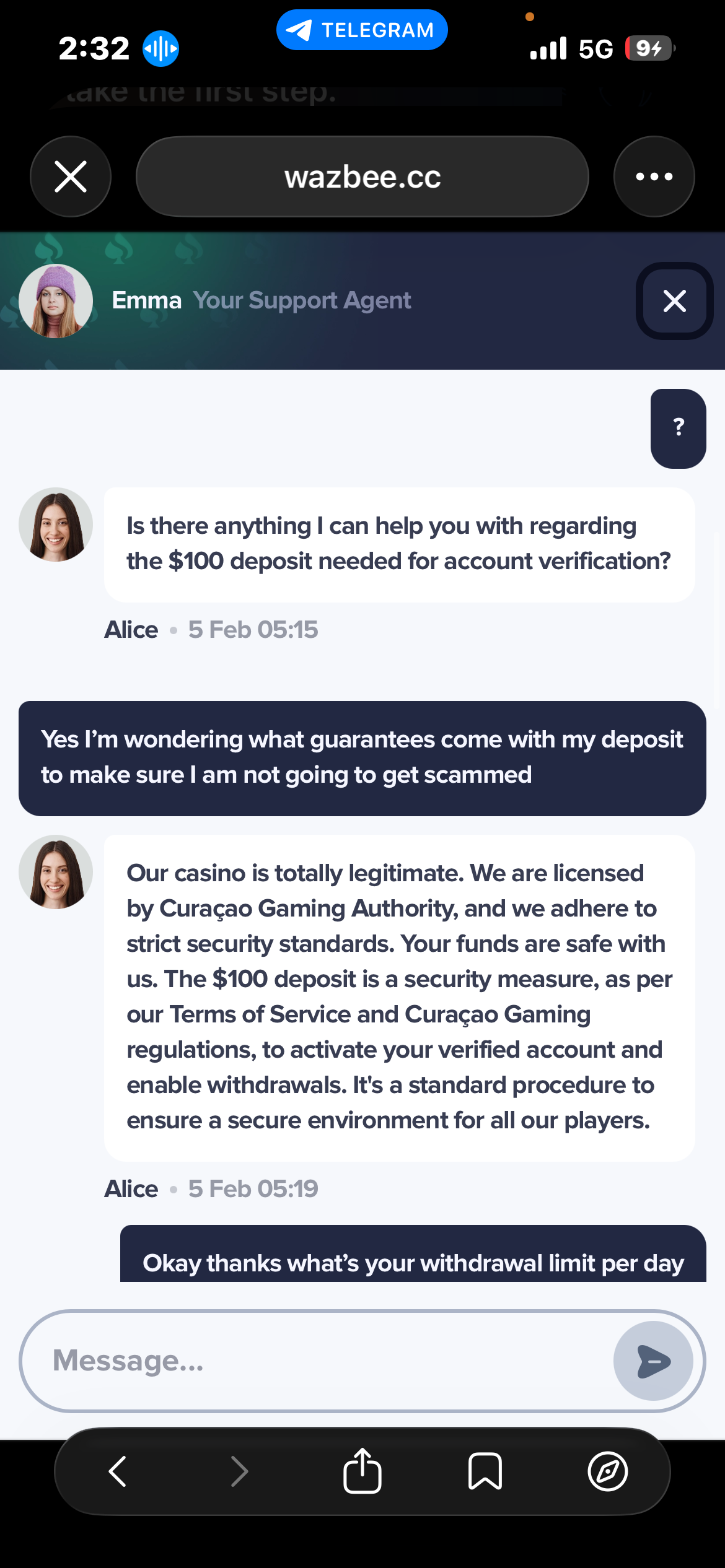
Task: Close the Emma support chat panel
Action: click(x=674, y=301)
